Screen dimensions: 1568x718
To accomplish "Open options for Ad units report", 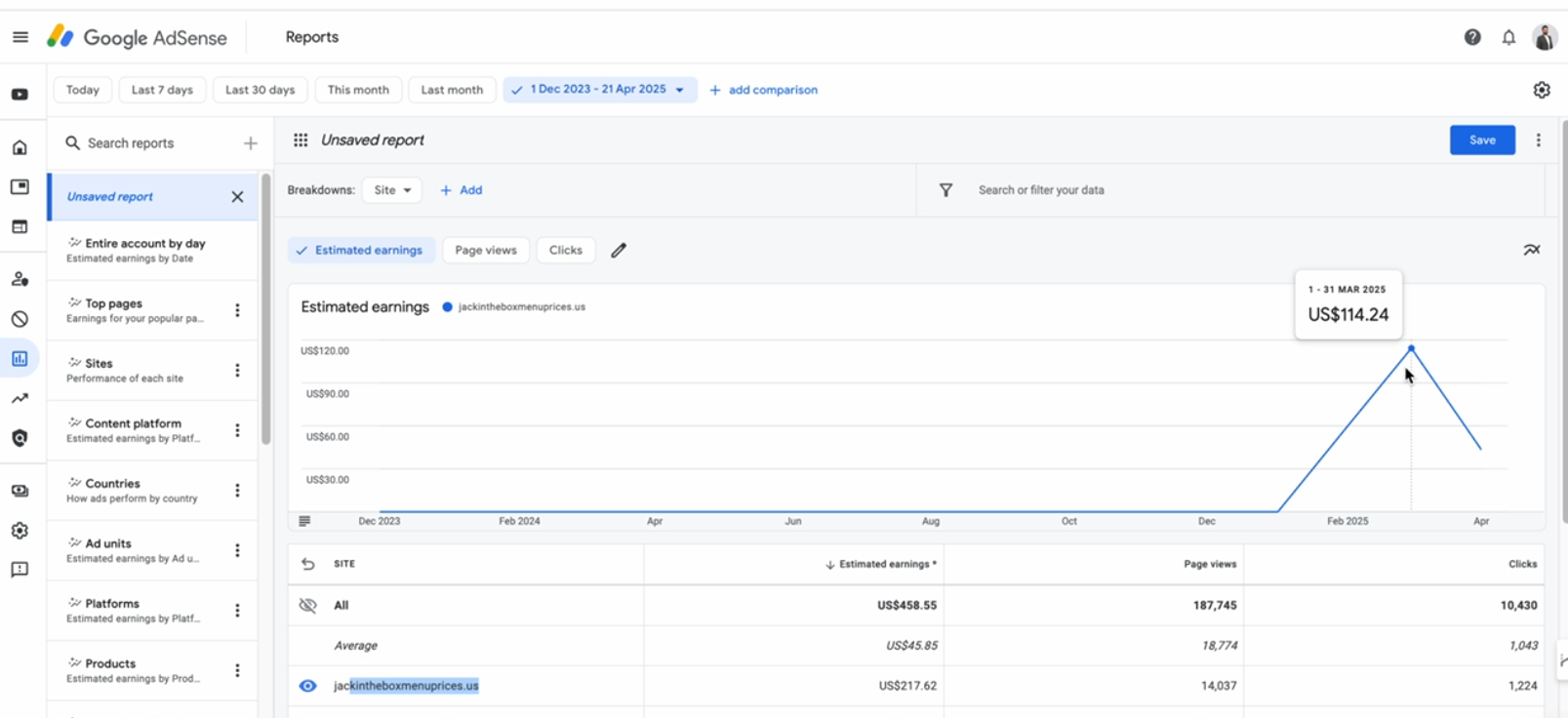I will [237, 550].
